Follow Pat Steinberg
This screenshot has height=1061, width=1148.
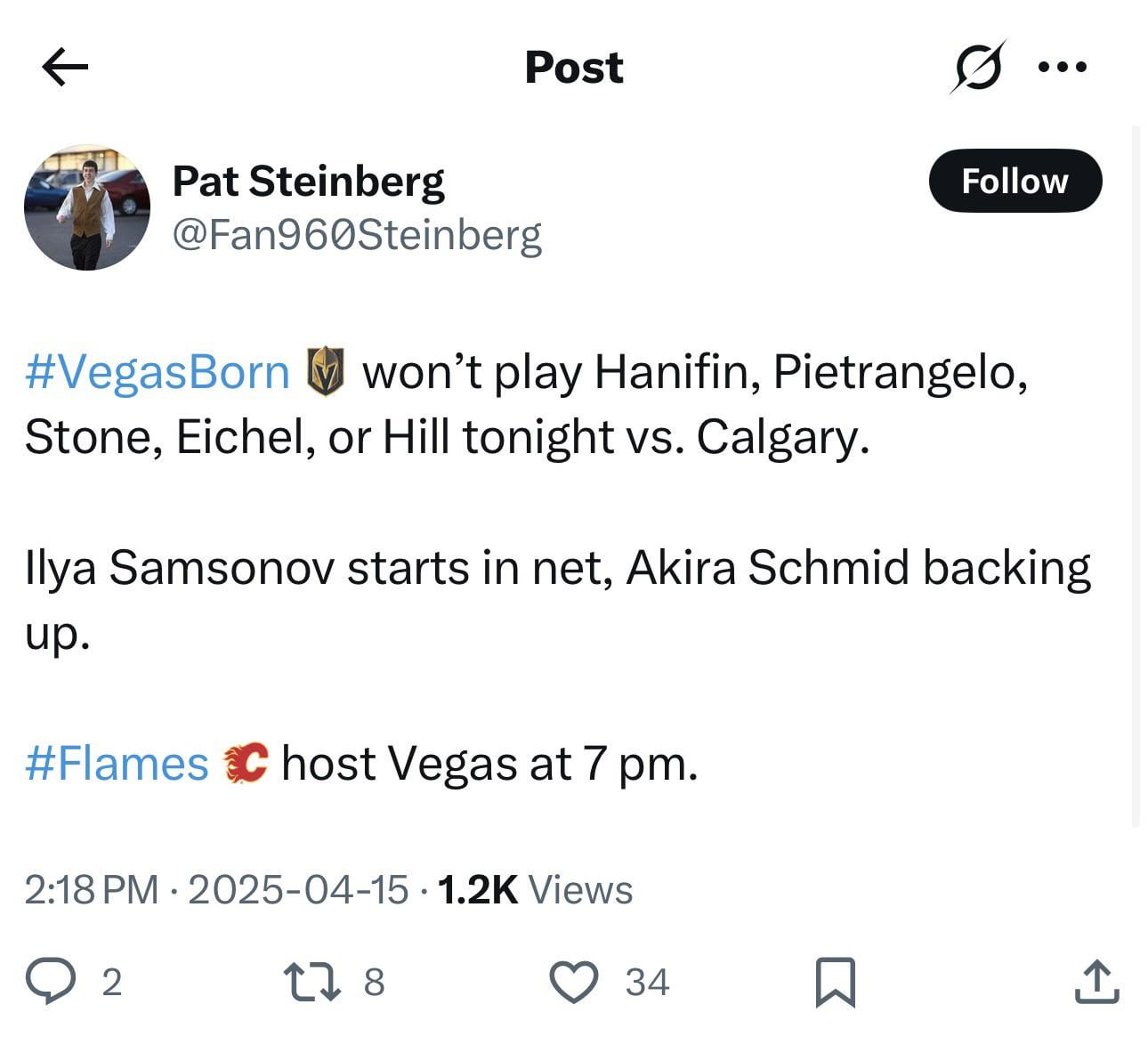(1015, 181)
